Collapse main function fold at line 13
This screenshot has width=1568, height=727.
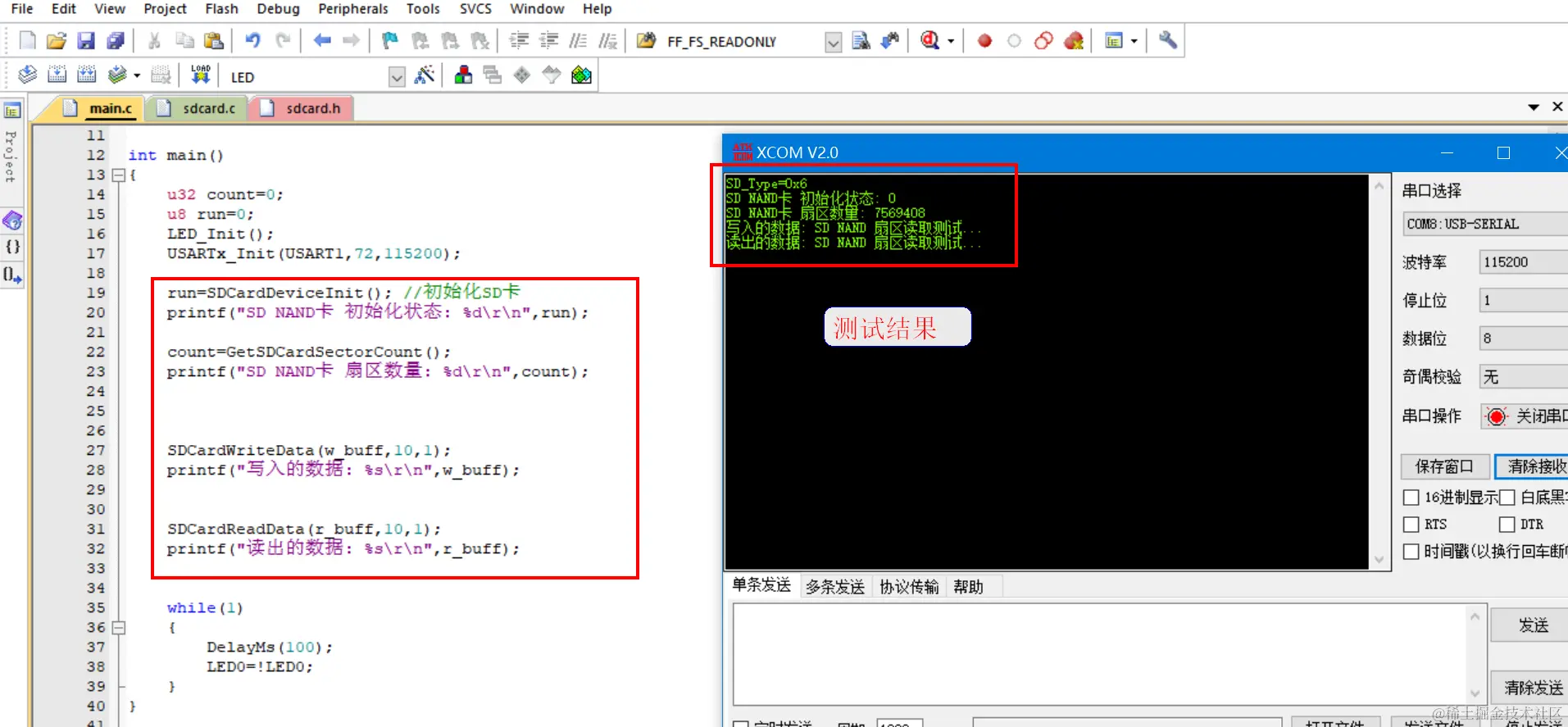pos(118,175)
